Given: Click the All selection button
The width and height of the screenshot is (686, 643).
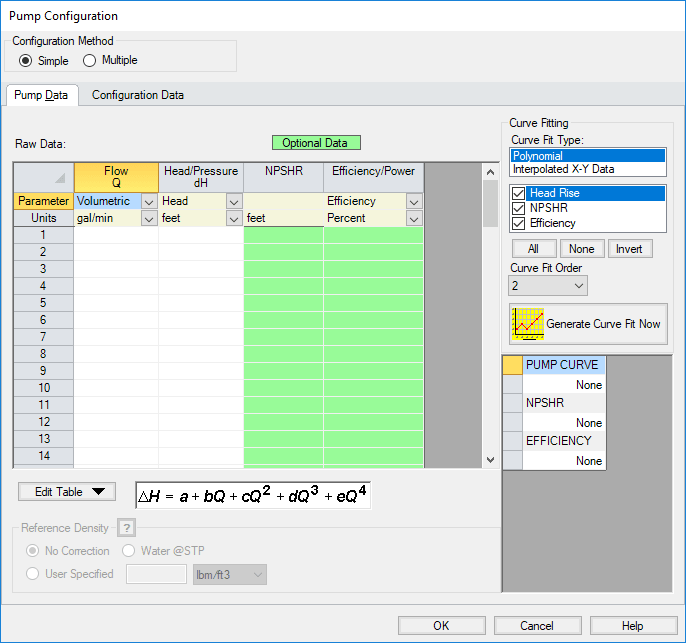Looking at the screenshot, I should pos(534,249).
